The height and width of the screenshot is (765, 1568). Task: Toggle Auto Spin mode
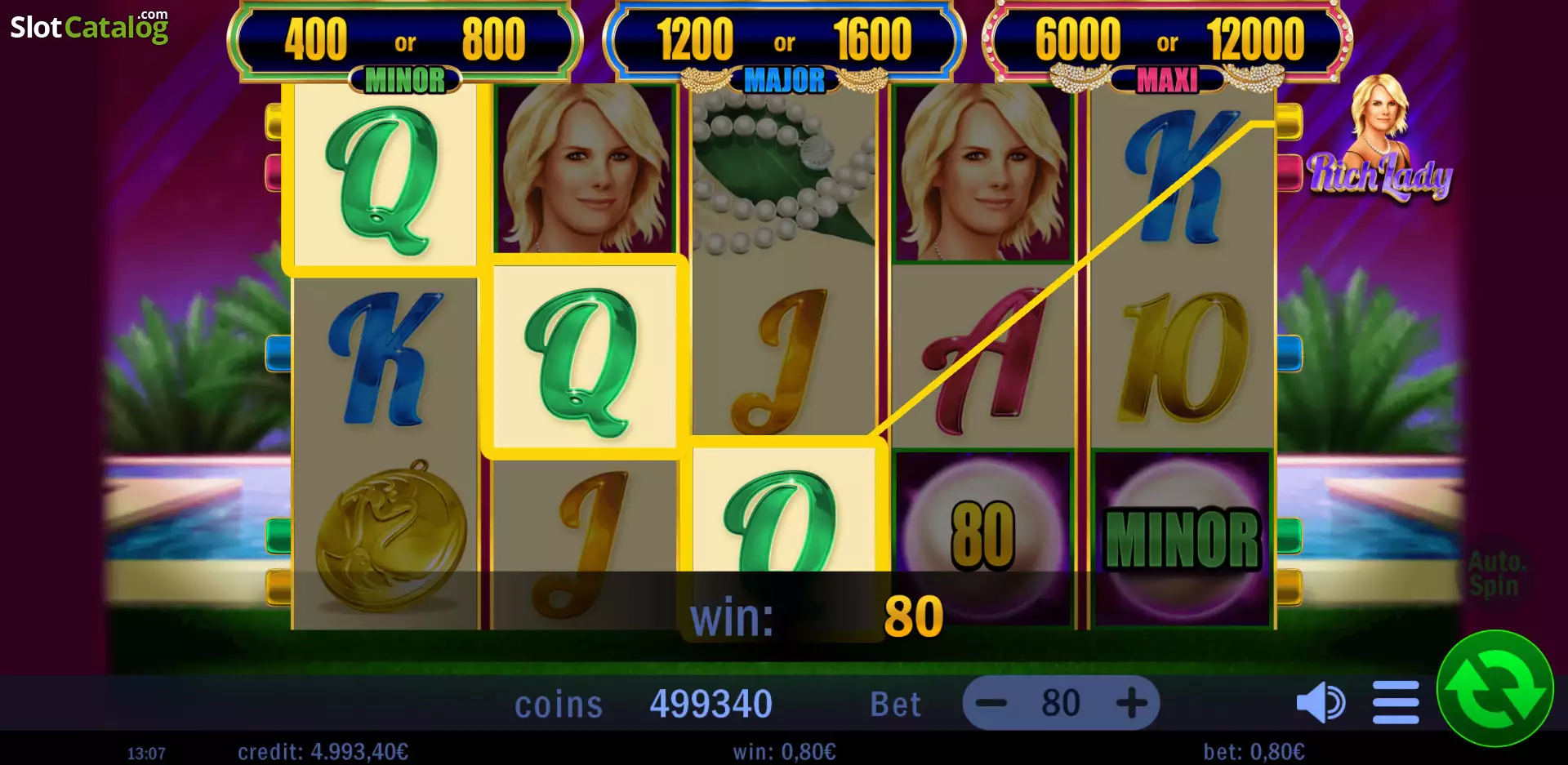[1494, 574]
